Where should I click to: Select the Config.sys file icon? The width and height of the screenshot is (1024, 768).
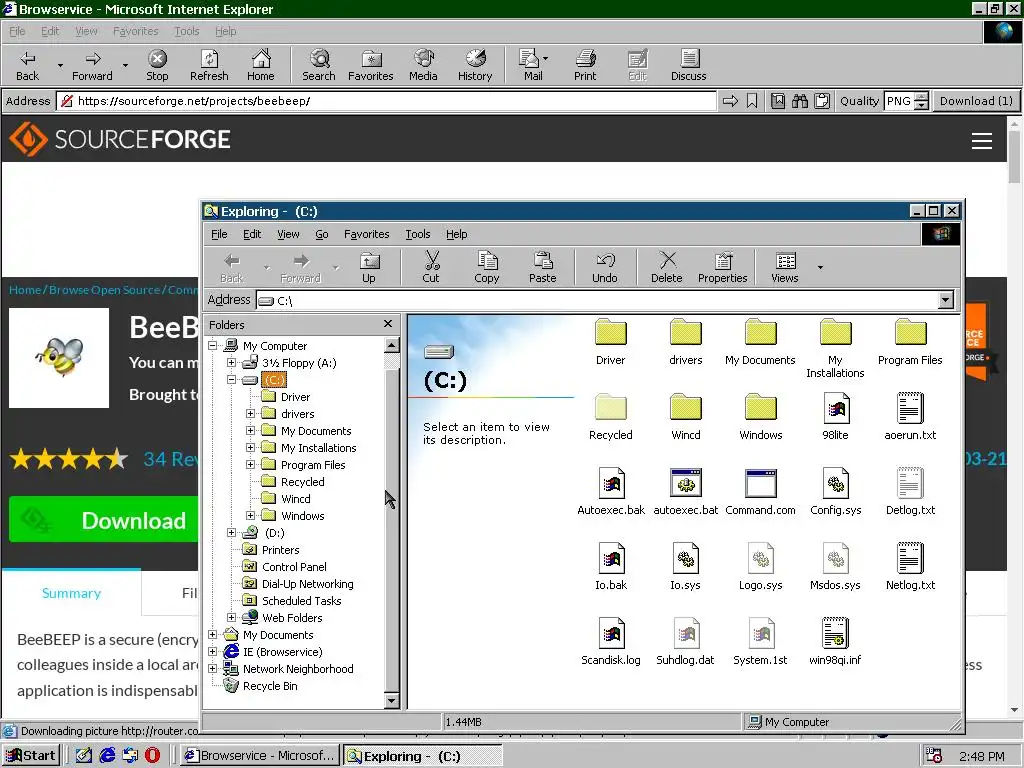click(835, 483)
